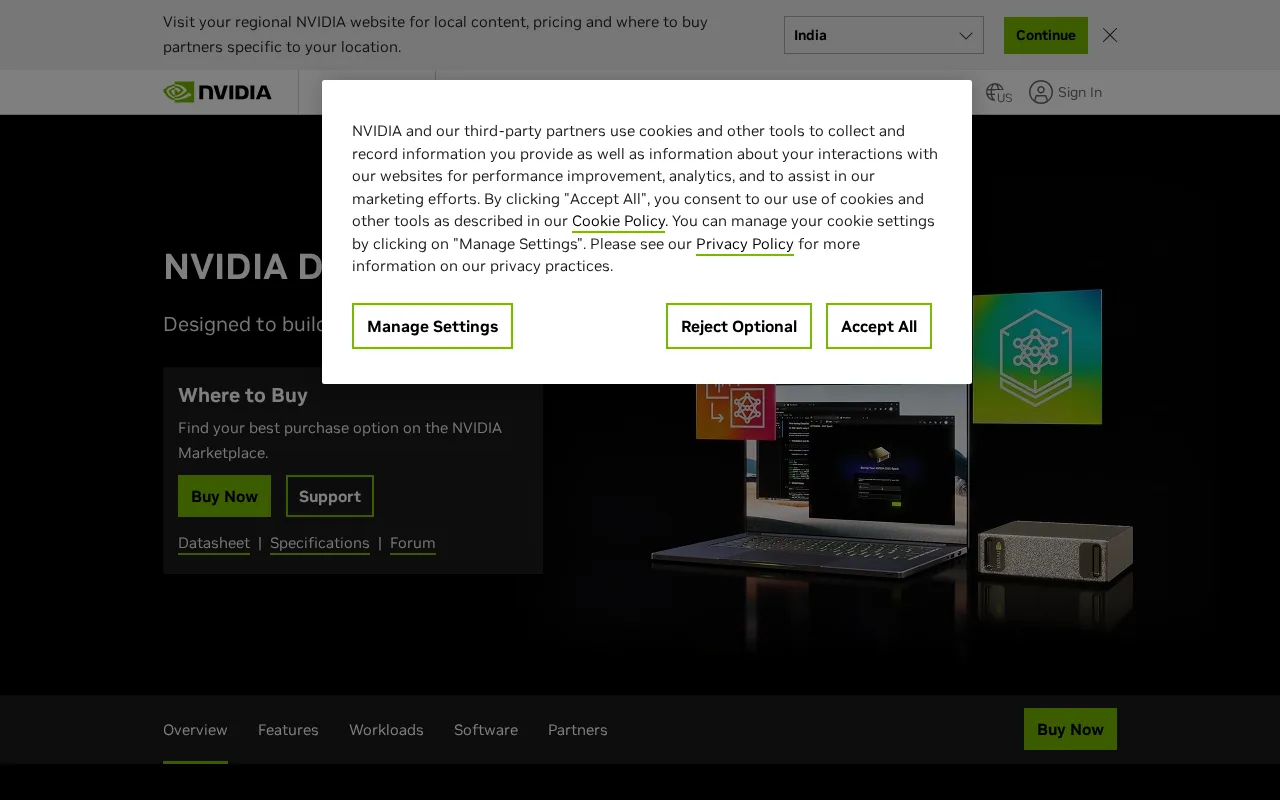Image resolution: width=1280 pixels, height=800 pixels.
Task: Go to the Workloads tab
Action: tap(386, 730)
